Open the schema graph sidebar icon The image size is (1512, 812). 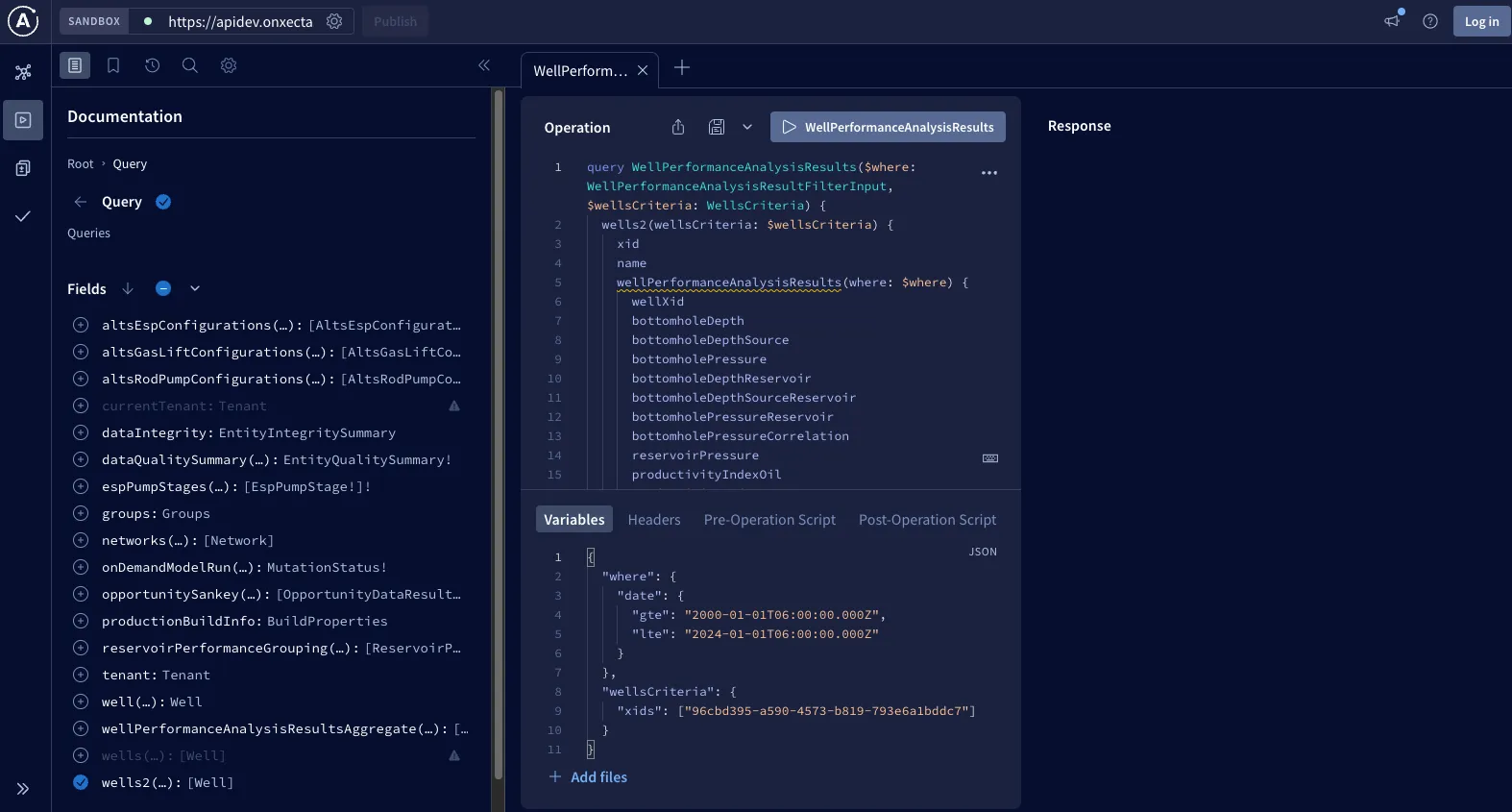click(x=23, y=72)
